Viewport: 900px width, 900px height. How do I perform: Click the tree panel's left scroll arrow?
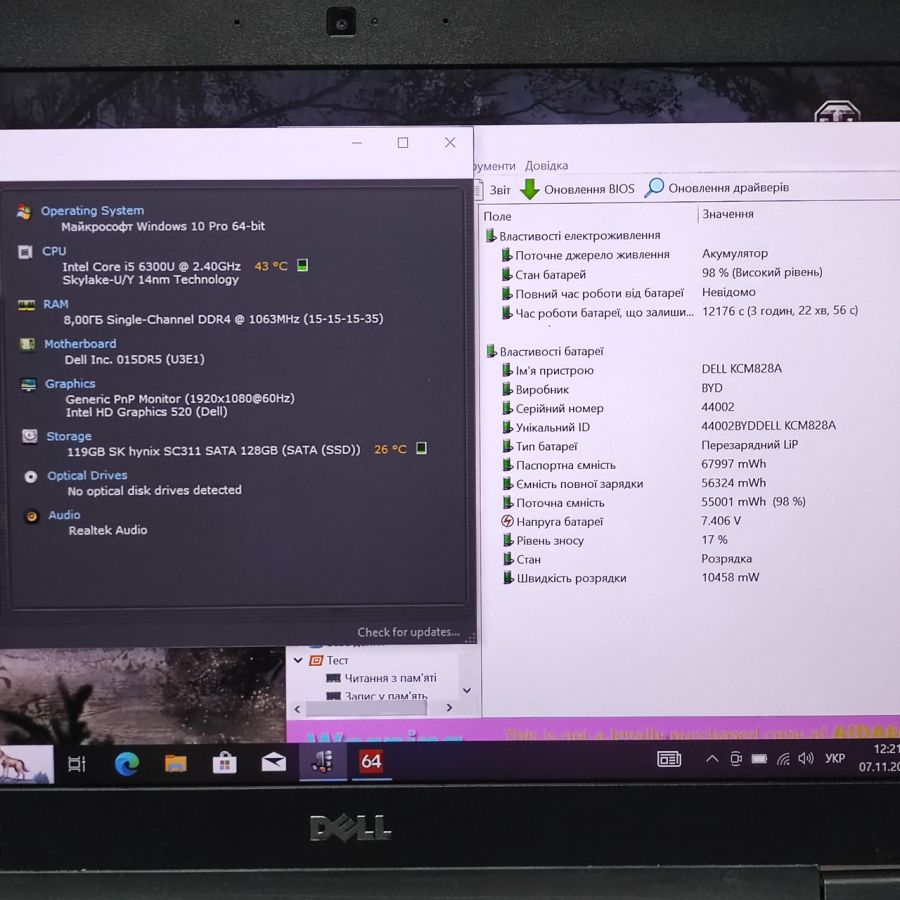coord(297,709)
